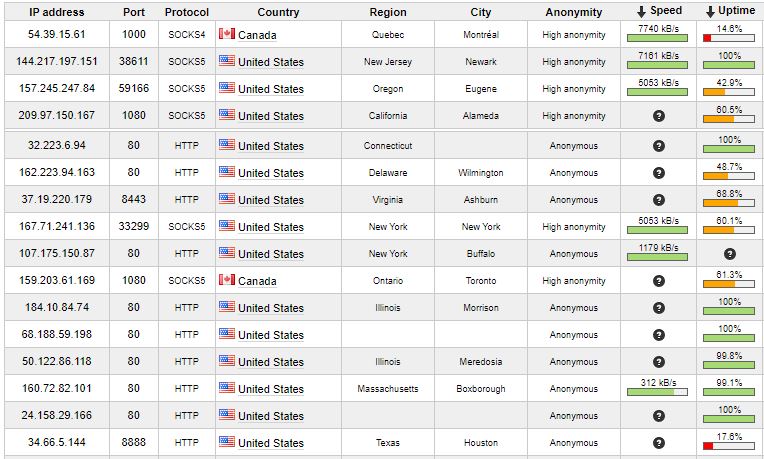Click unknown speed icon for 209.97.150.167
The width and height of the screenshot is (764, 459).
(x=659, y=116)
